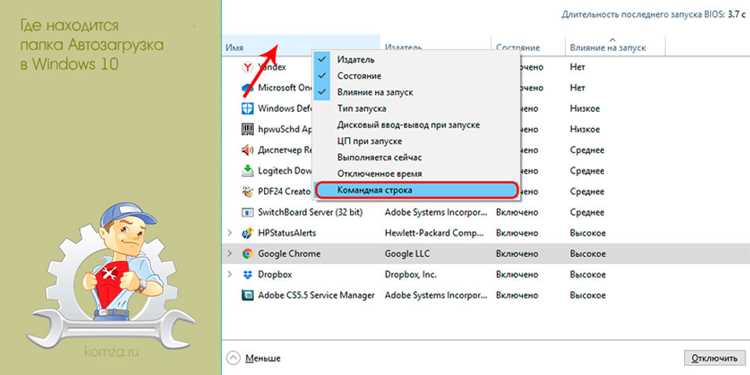Click the Logitech Download Assistant icon
This screenshot has height=375, width=750.
click(247, 171)
